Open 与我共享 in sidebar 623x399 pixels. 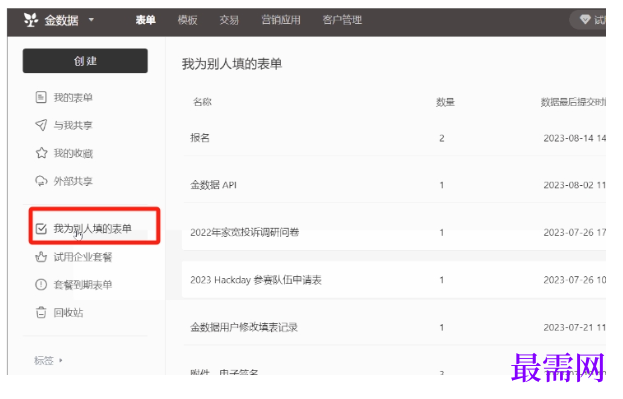[x=73, y=126]
